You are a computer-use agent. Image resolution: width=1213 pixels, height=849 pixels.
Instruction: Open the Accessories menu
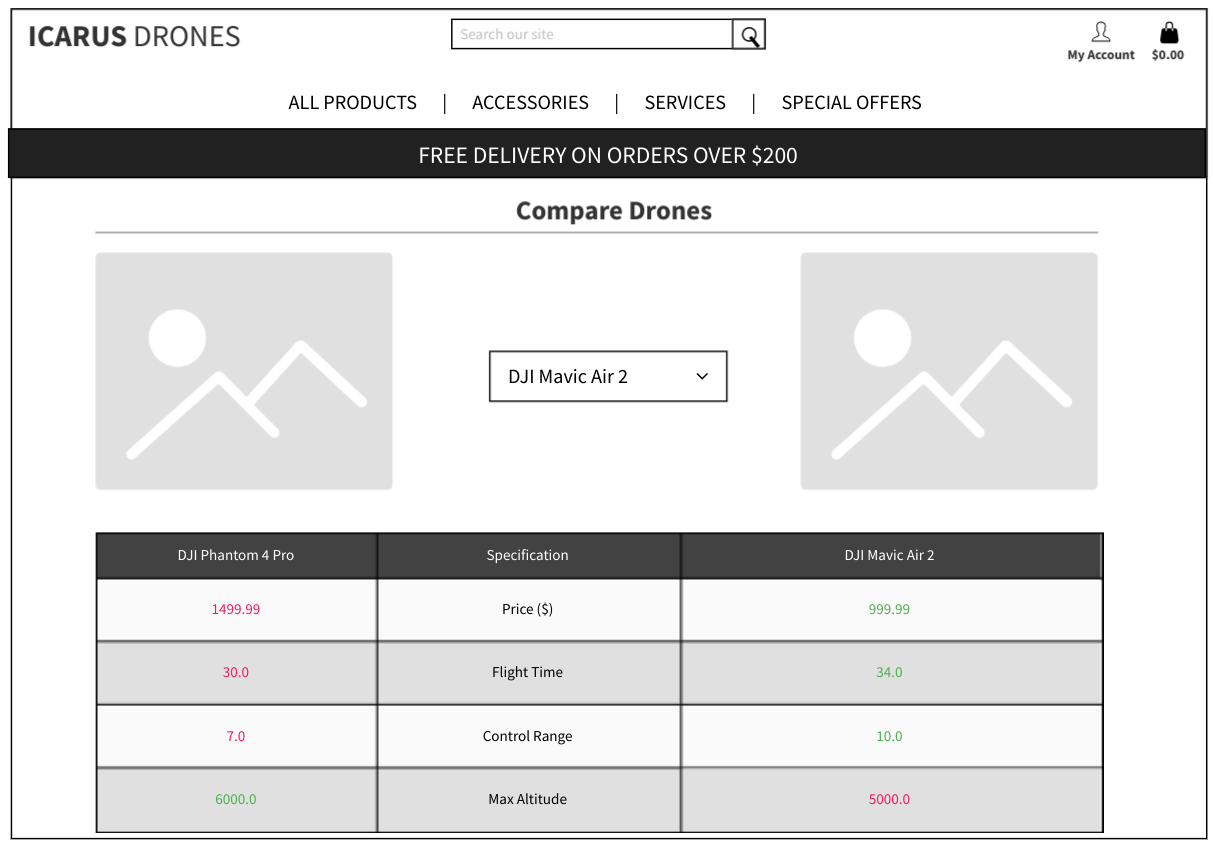[x=530, y=103]
